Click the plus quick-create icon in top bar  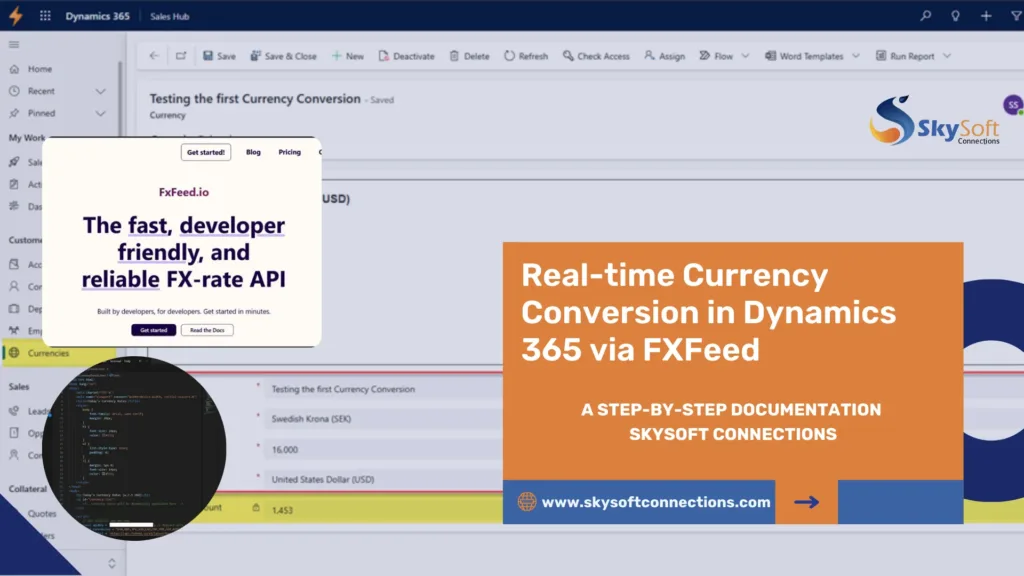click(x=986, y=16)
